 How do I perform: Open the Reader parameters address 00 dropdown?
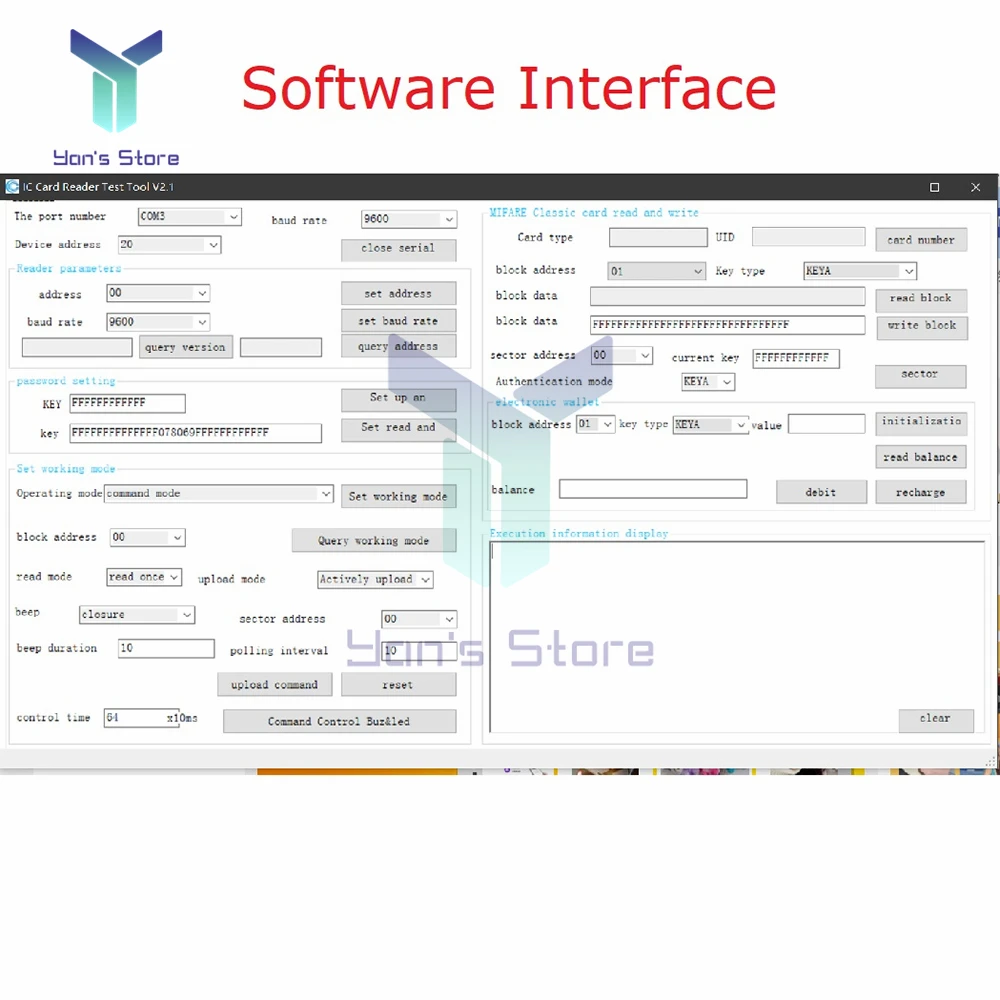(158, 293)
